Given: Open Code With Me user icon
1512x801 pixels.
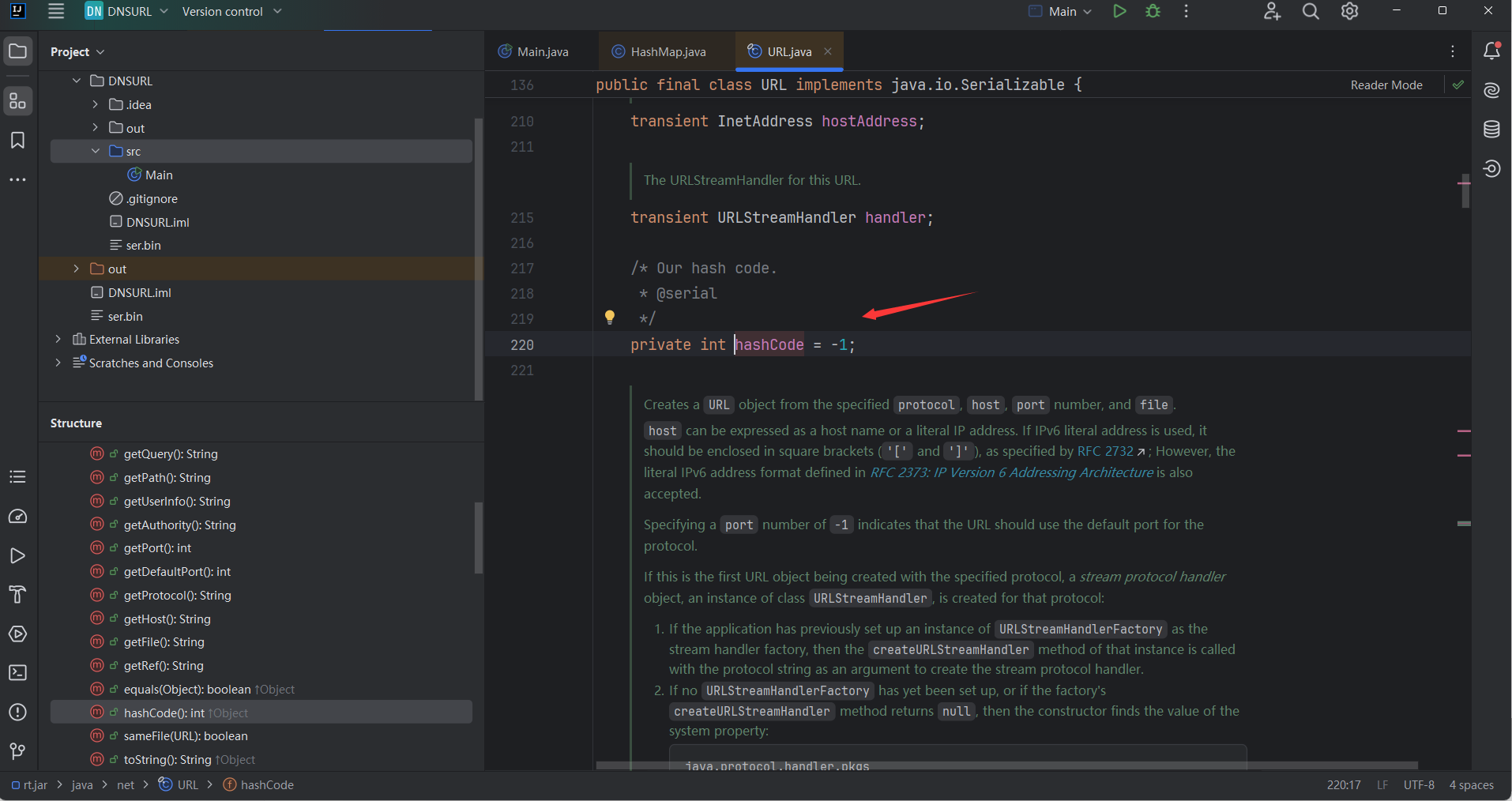Looking at the screenshot, I should 1272,11.
